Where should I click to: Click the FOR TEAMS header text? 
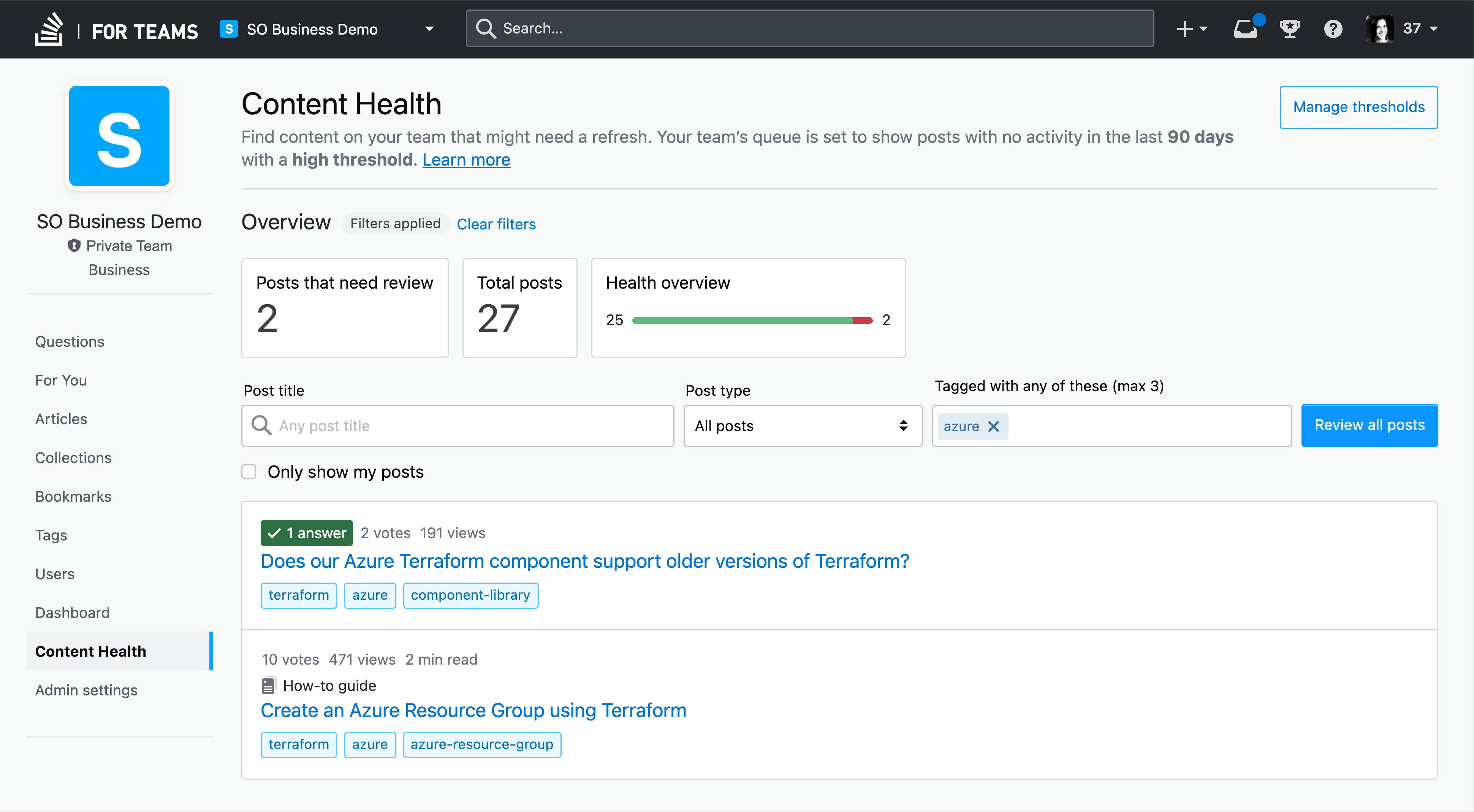pos(145,32)
